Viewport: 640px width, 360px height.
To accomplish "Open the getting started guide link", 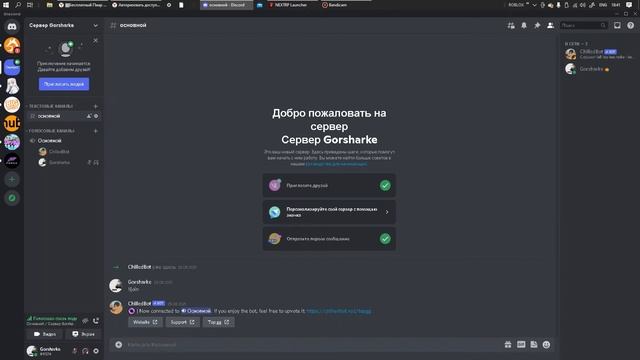I will (336, 164).
